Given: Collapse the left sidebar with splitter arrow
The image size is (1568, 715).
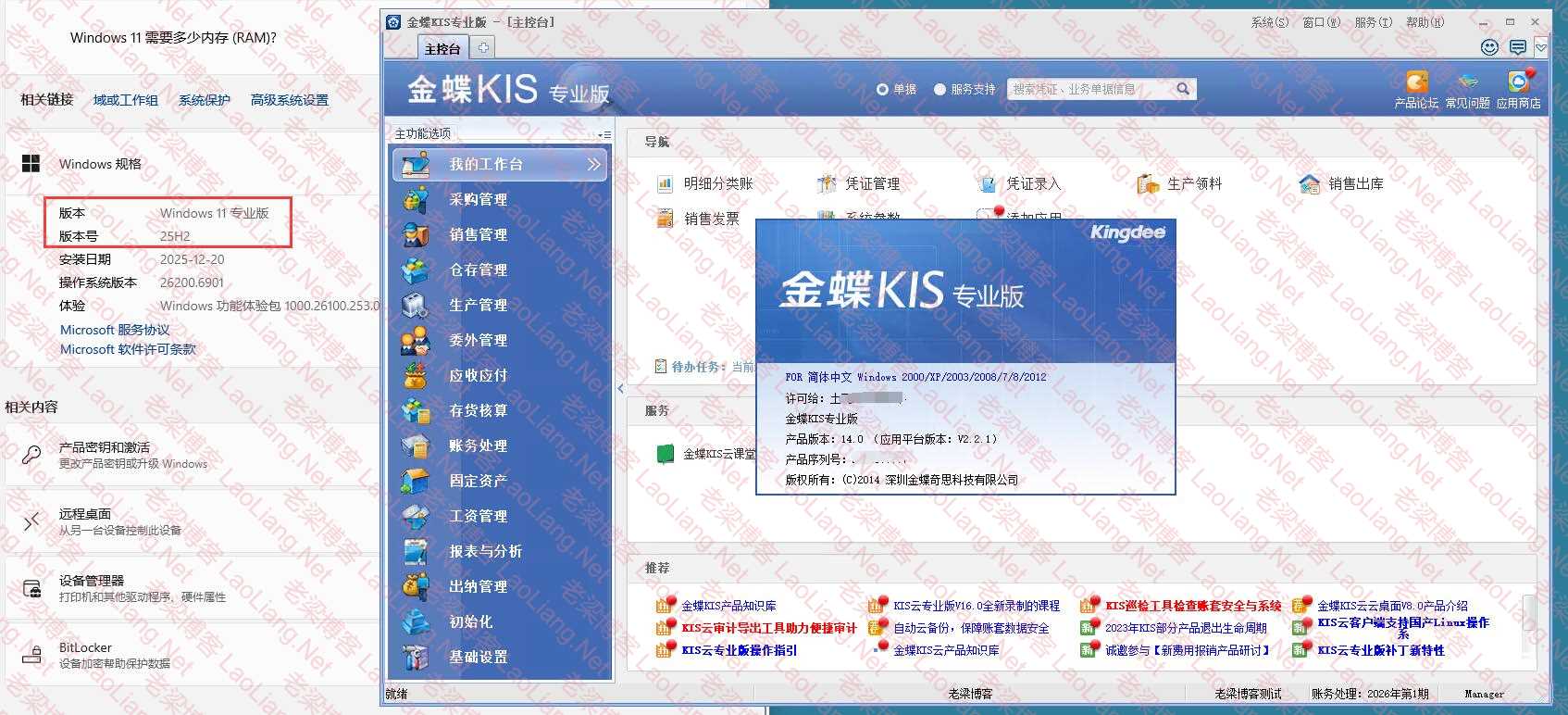Looking at the screenshot, I should (620, 389).
